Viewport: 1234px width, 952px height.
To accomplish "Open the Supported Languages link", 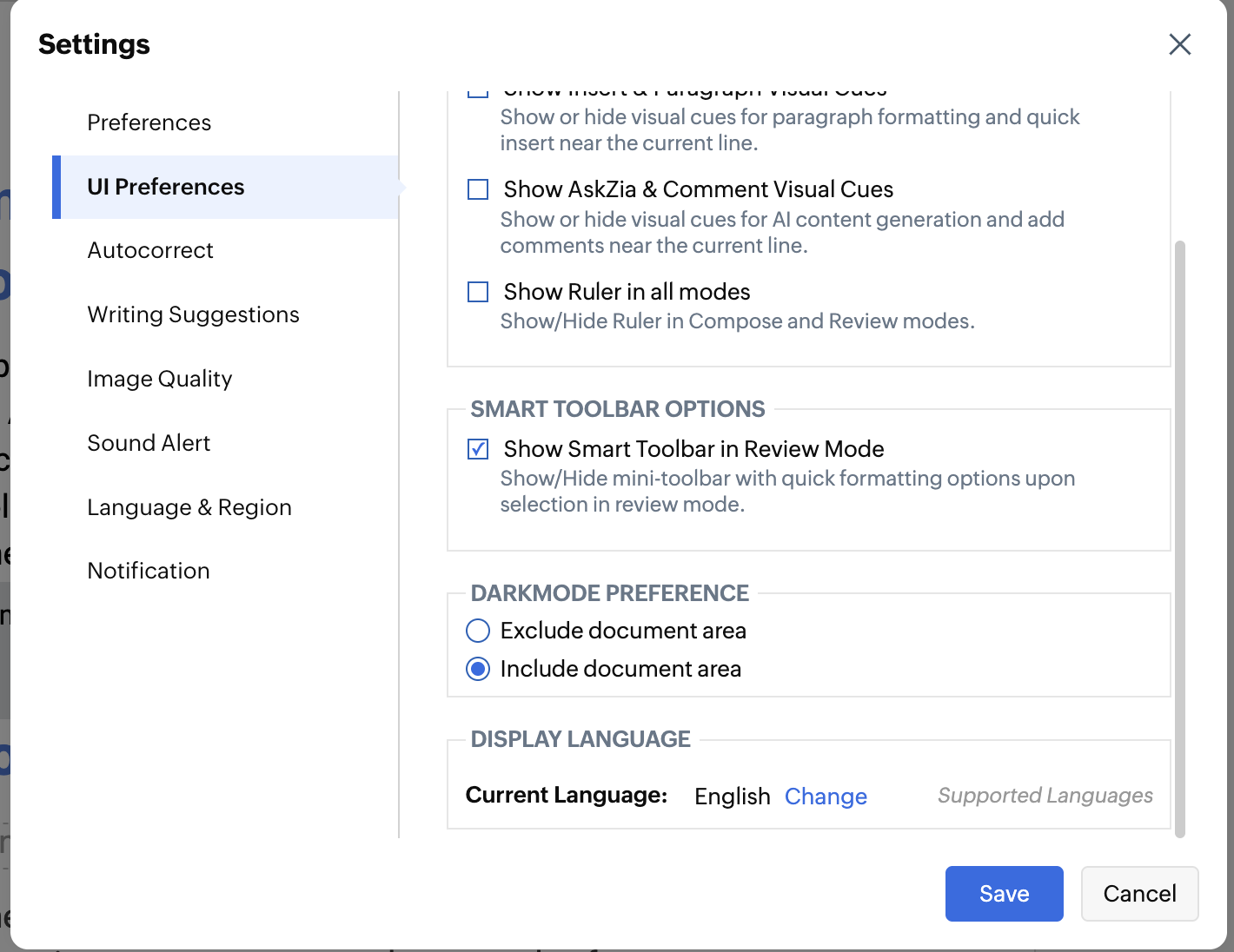I will (x=1045, y=796).
